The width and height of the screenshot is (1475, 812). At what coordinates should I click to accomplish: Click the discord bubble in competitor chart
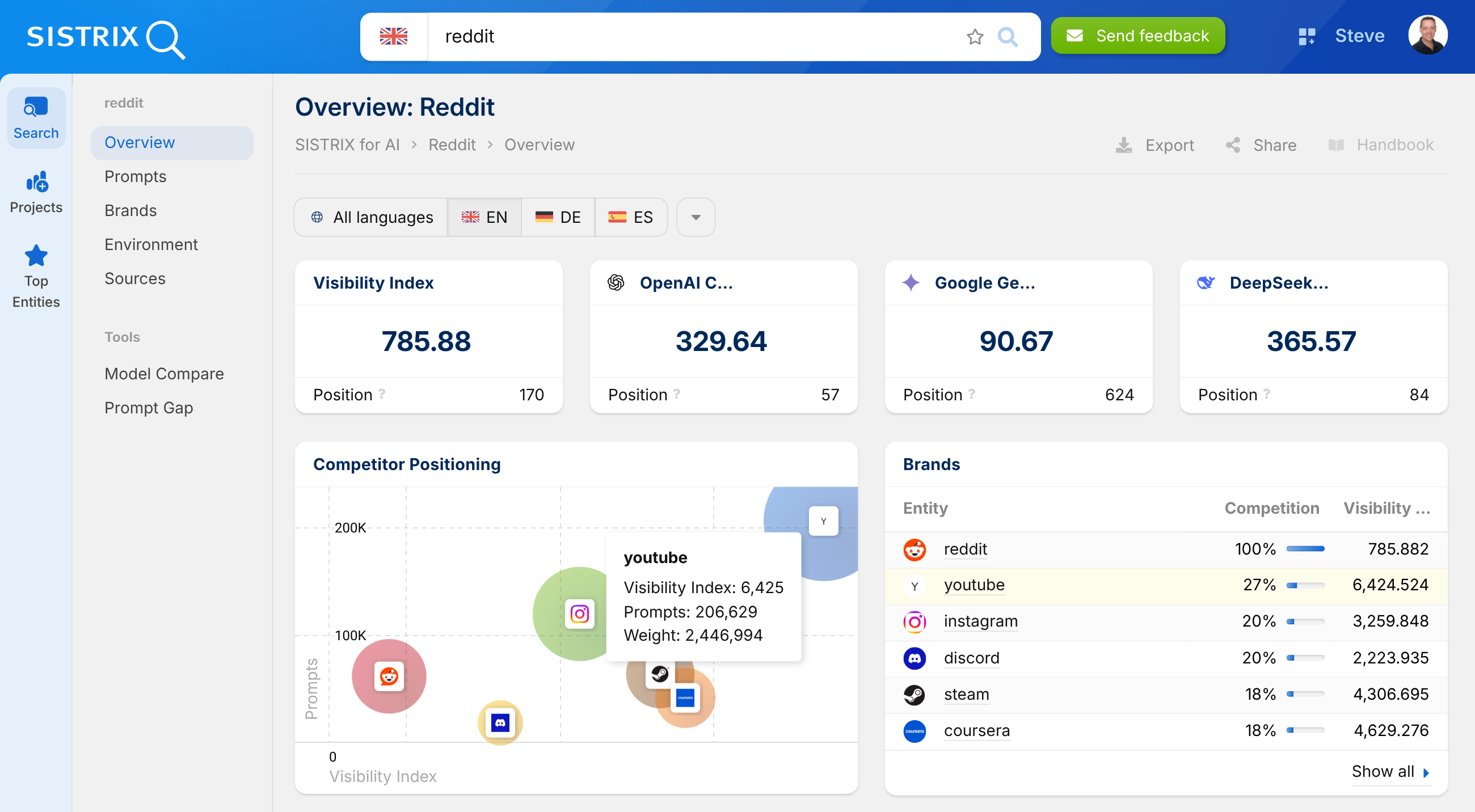[500, 724]
